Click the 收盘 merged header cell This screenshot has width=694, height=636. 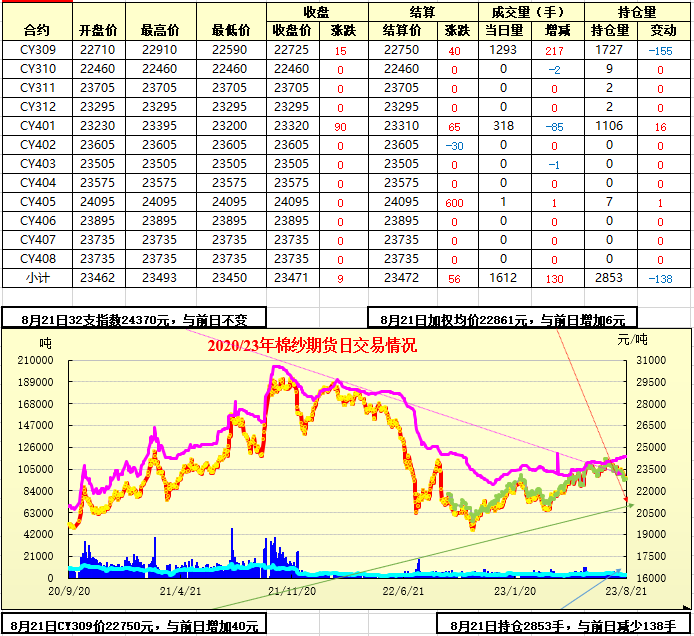[x=317, y=12]
